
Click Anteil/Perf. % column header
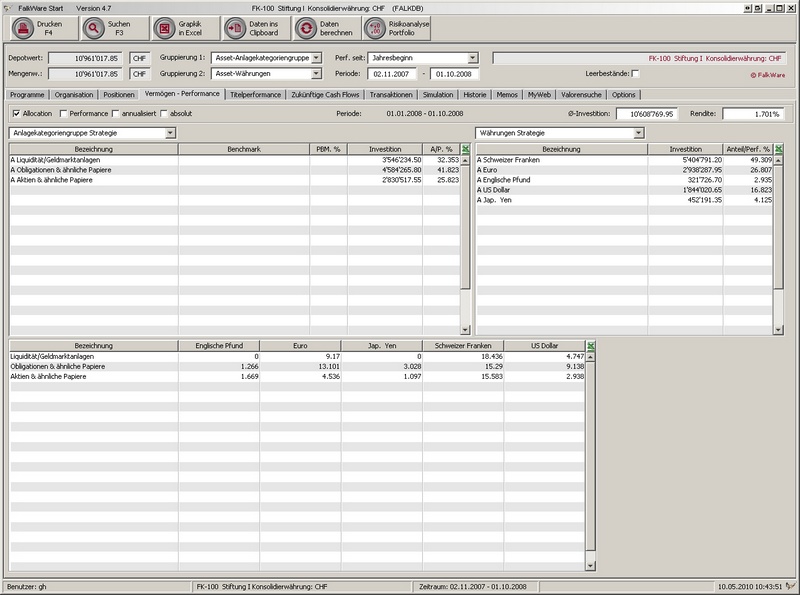(x=748, y=150)
